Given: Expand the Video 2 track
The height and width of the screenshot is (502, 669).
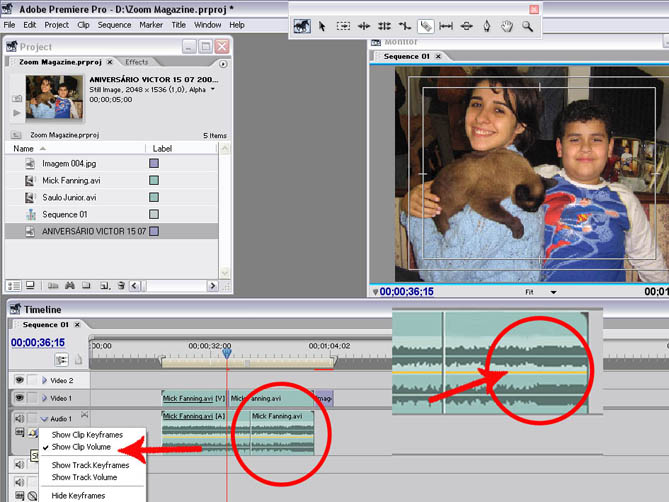Looking at the screenshot, I should 45,380.
